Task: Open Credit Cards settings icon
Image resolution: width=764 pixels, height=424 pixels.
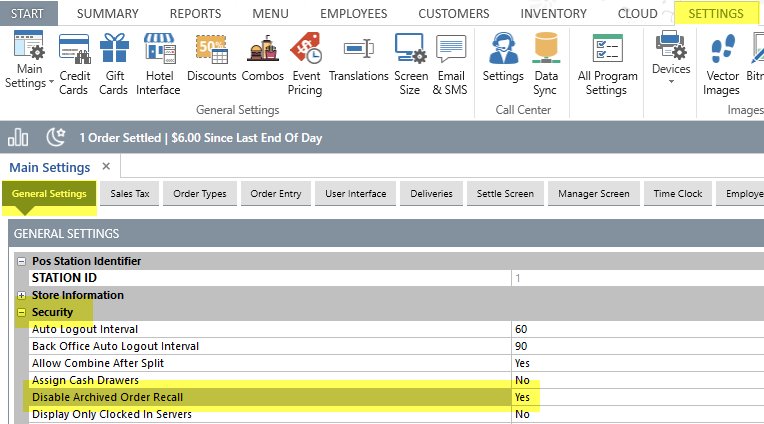Action: tap(75, 62)
